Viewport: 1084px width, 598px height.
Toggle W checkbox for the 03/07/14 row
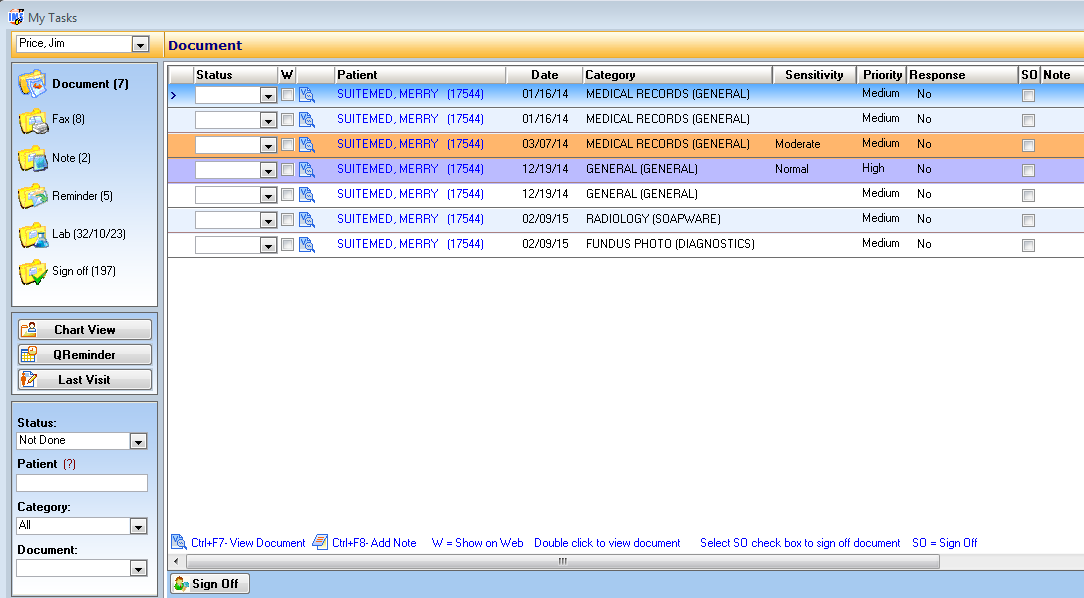(x=288, y=144)
